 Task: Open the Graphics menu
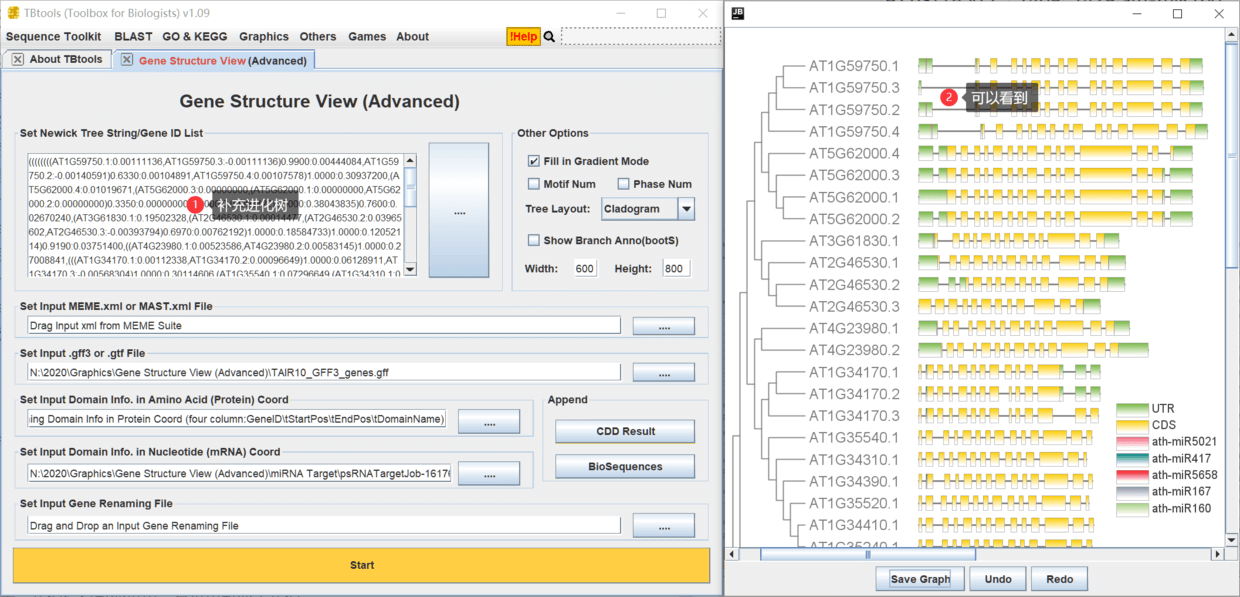pyautogui.click(x=264, y=37)
